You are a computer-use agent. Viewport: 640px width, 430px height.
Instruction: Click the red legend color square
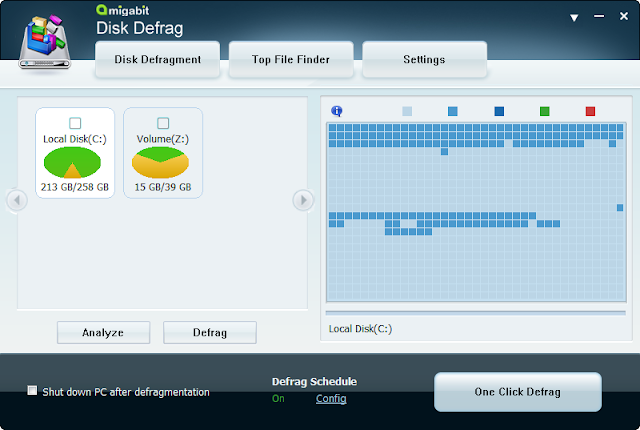(x=590, y=111)
